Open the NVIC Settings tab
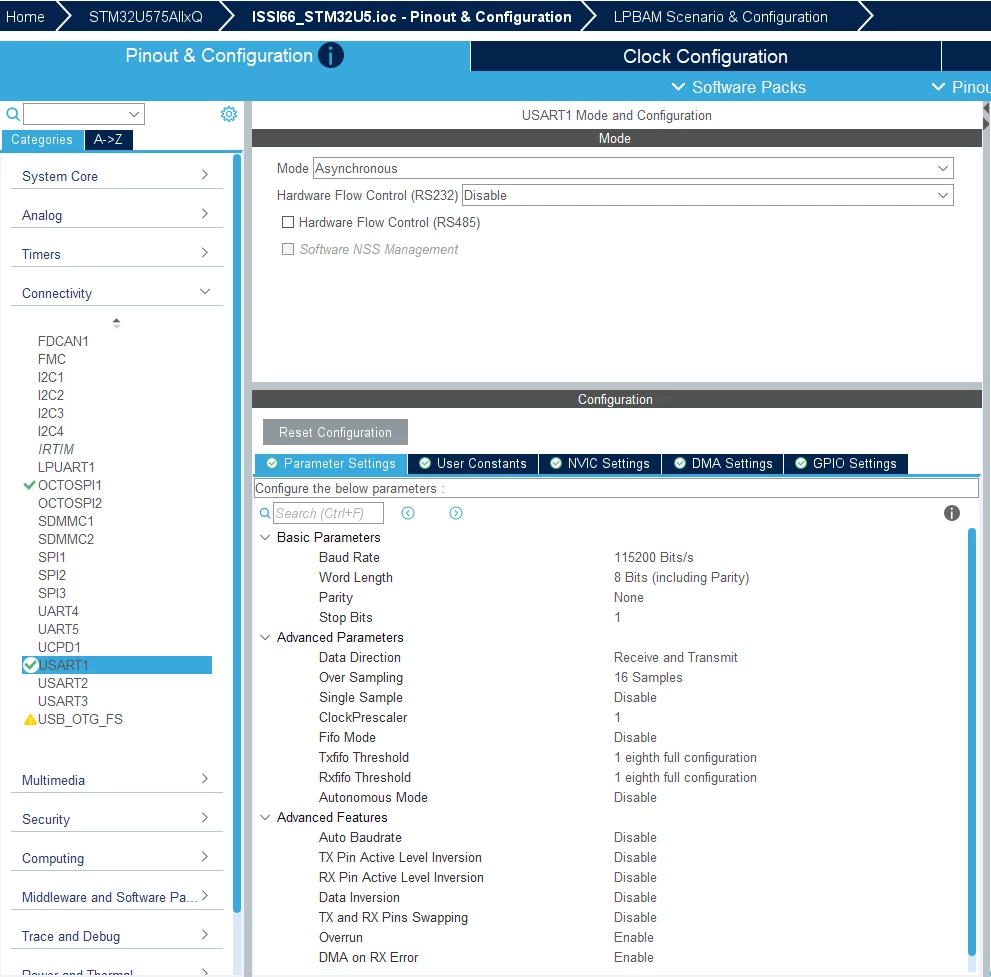 pyautogui.click(x=600, y=463)
